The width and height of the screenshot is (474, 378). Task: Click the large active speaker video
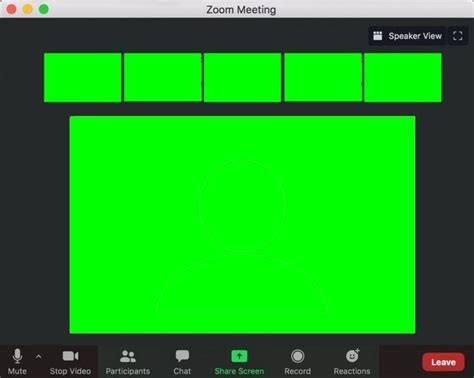(242, 225)
